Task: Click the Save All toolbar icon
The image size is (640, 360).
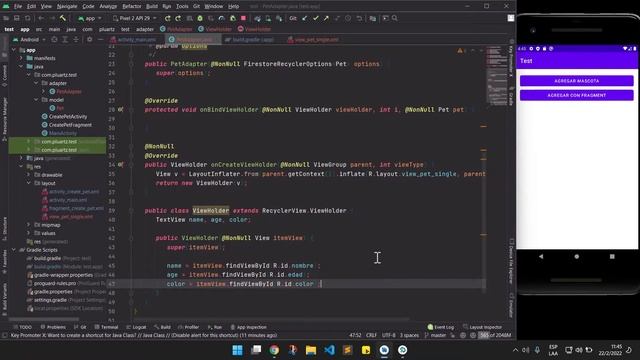Action: click(17, 18)
